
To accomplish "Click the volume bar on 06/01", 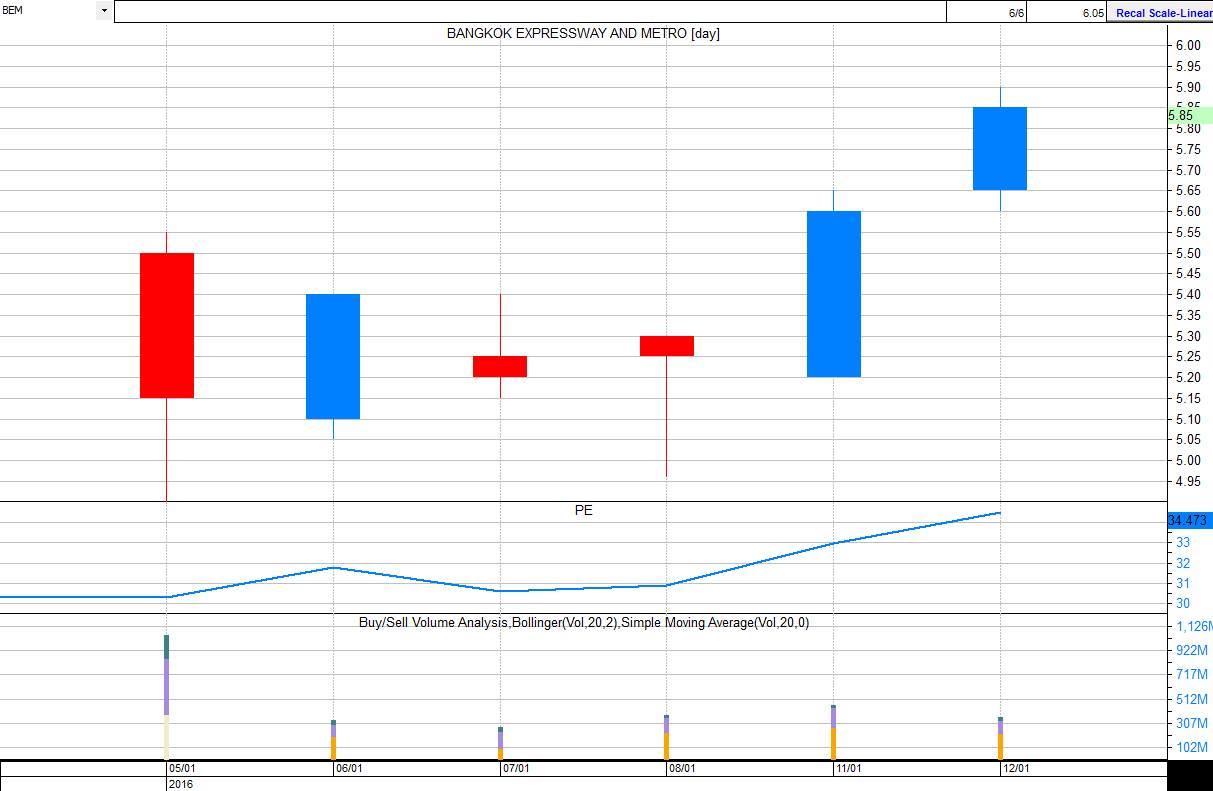I will coord(333,739).
